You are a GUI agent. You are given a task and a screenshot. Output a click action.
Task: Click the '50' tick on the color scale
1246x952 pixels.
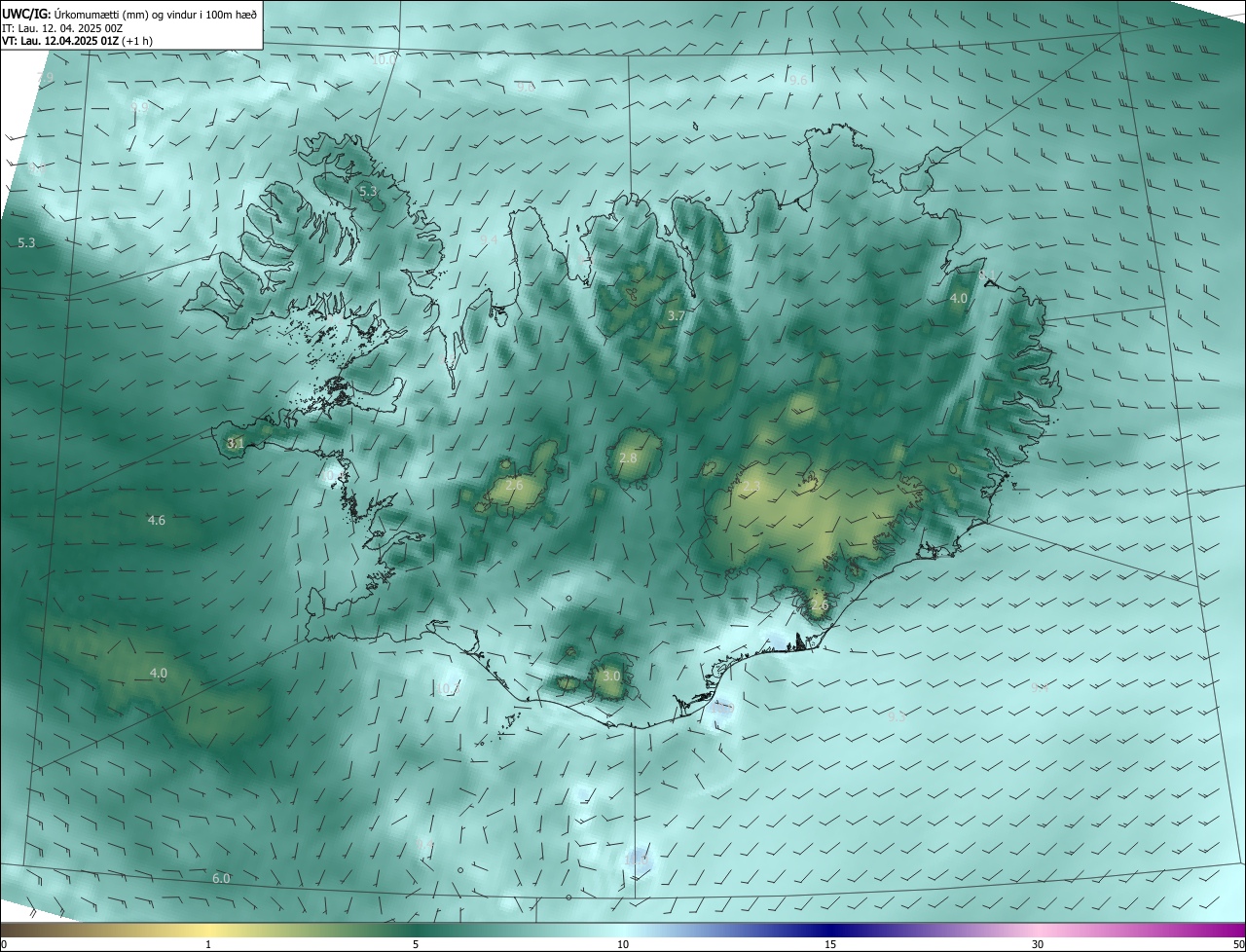(x=1238, y=944)
